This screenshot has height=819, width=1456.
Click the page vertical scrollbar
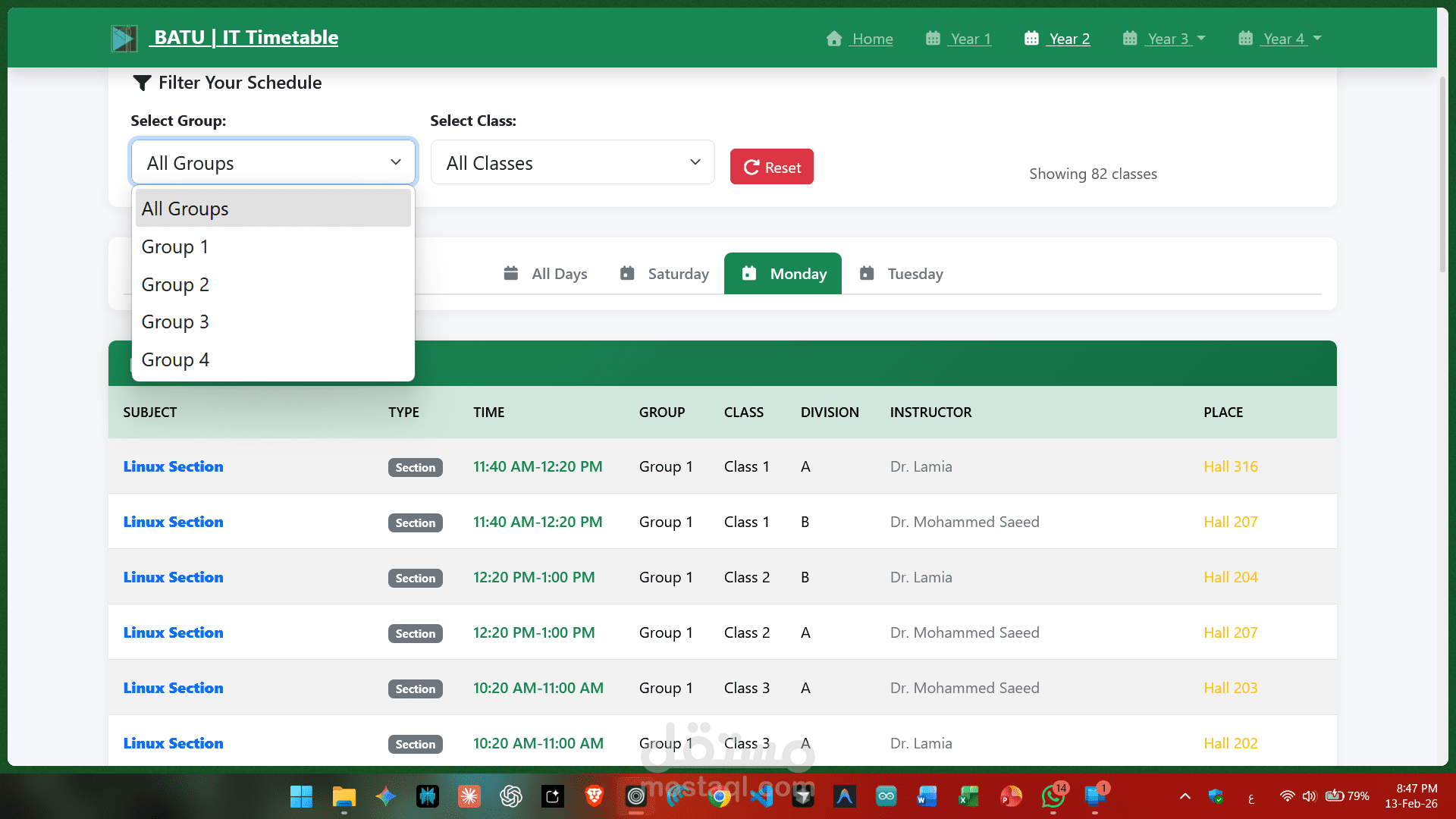1442,174
